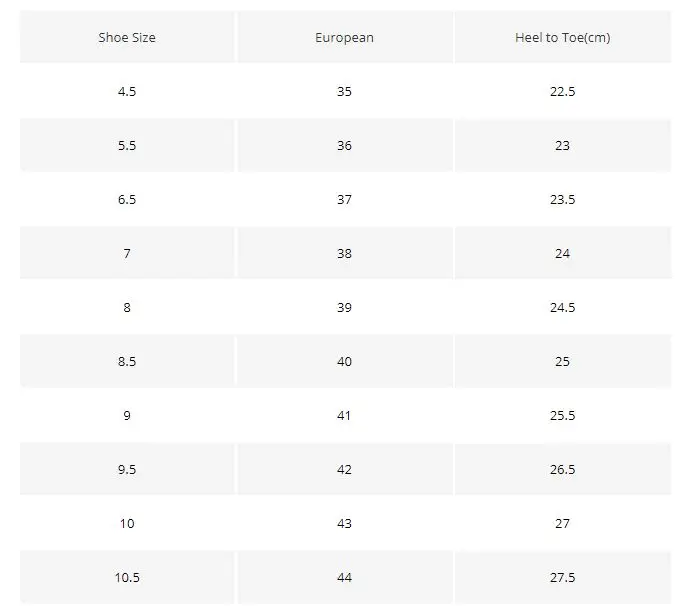Select European size 38 cell
This screenshot has width=680, height=606.
tap(345, 253)
